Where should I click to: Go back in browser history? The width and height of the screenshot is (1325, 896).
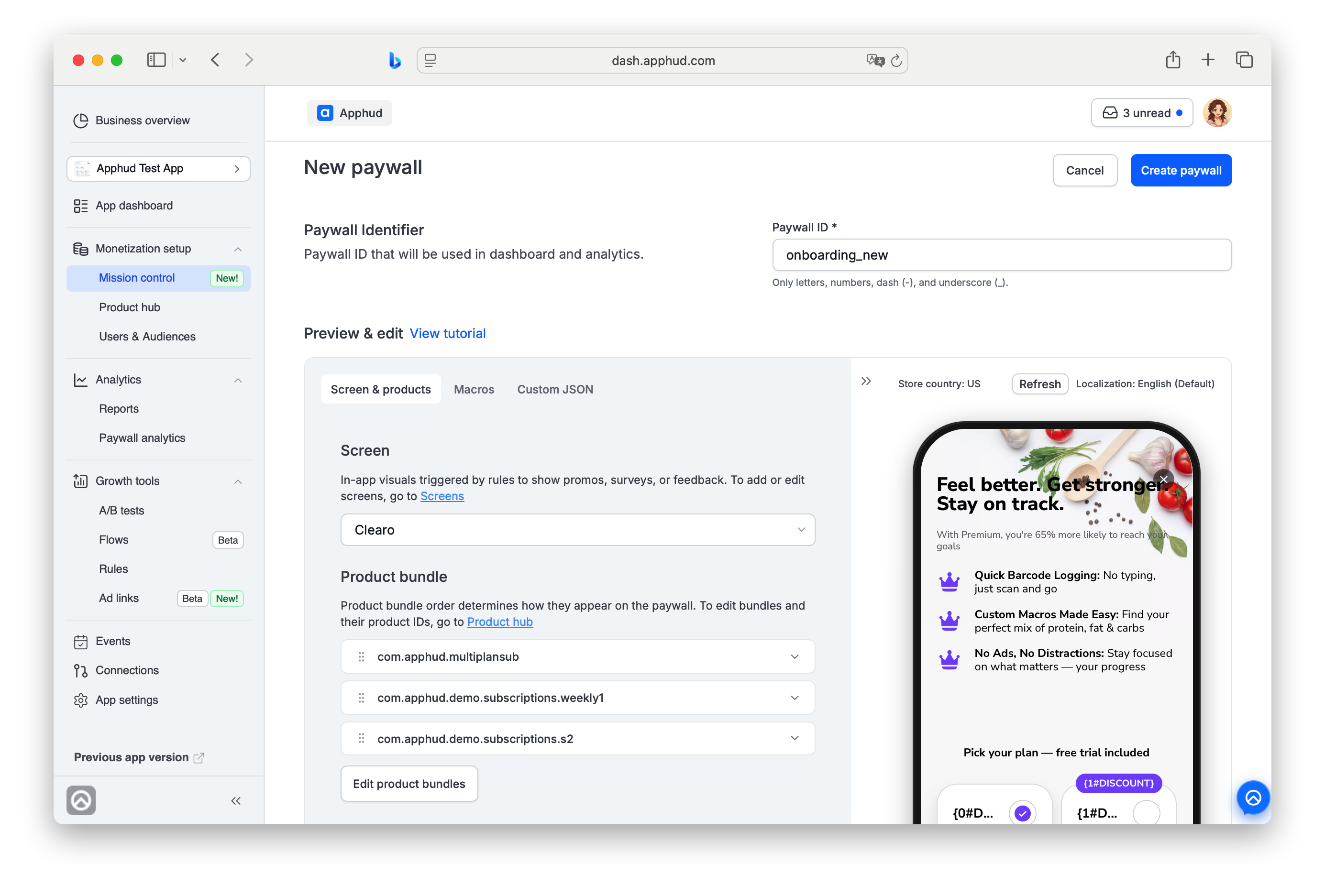click(215, 60)
